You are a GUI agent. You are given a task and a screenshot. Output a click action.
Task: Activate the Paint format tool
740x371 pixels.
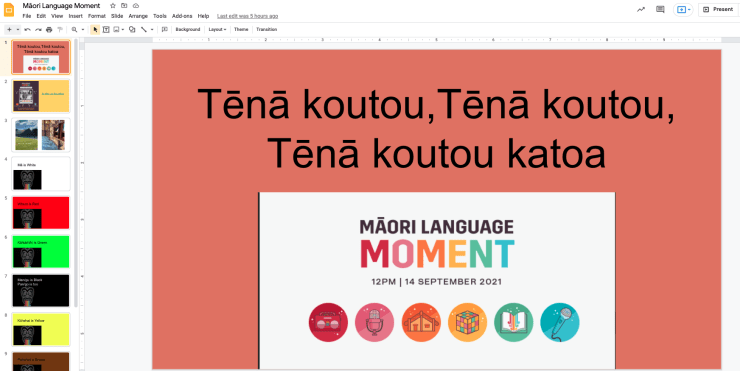60,29
